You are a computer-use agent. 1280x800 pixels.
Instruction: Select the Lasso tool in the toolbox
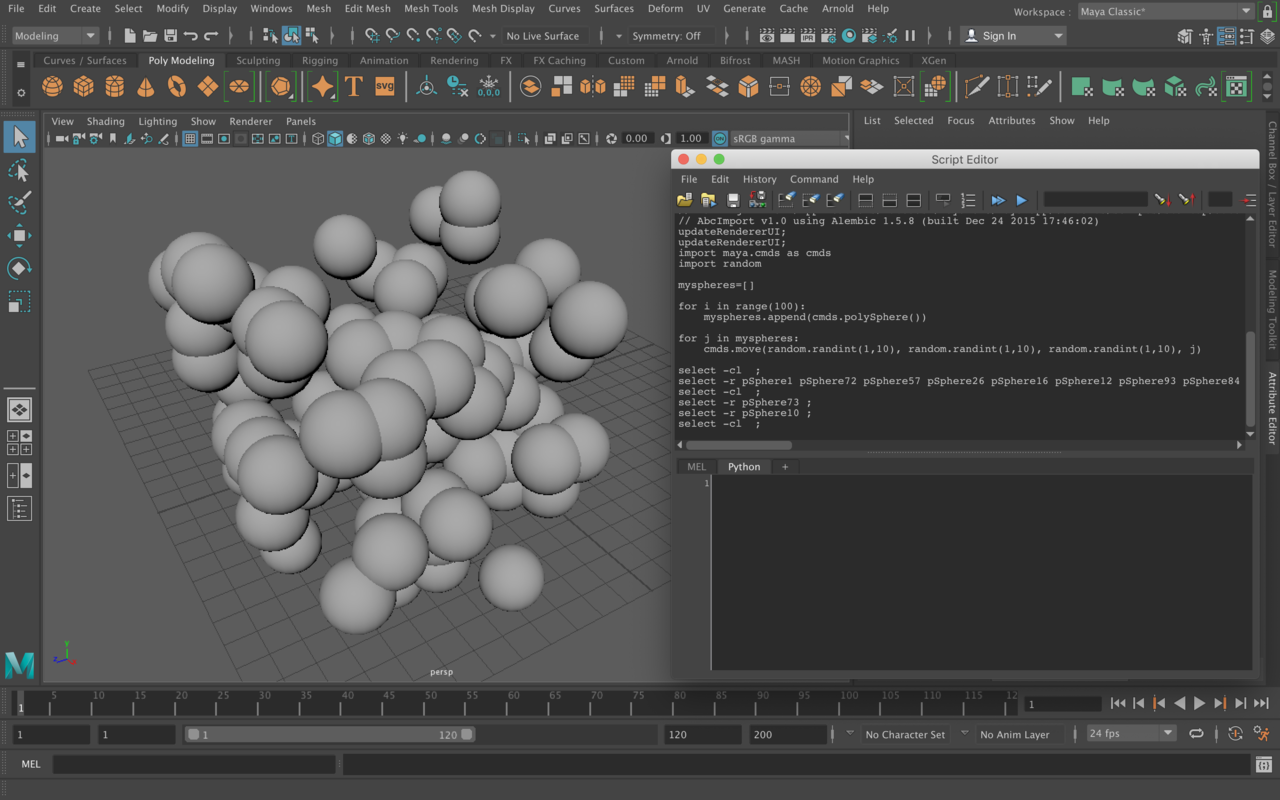(x=19, y=169)
